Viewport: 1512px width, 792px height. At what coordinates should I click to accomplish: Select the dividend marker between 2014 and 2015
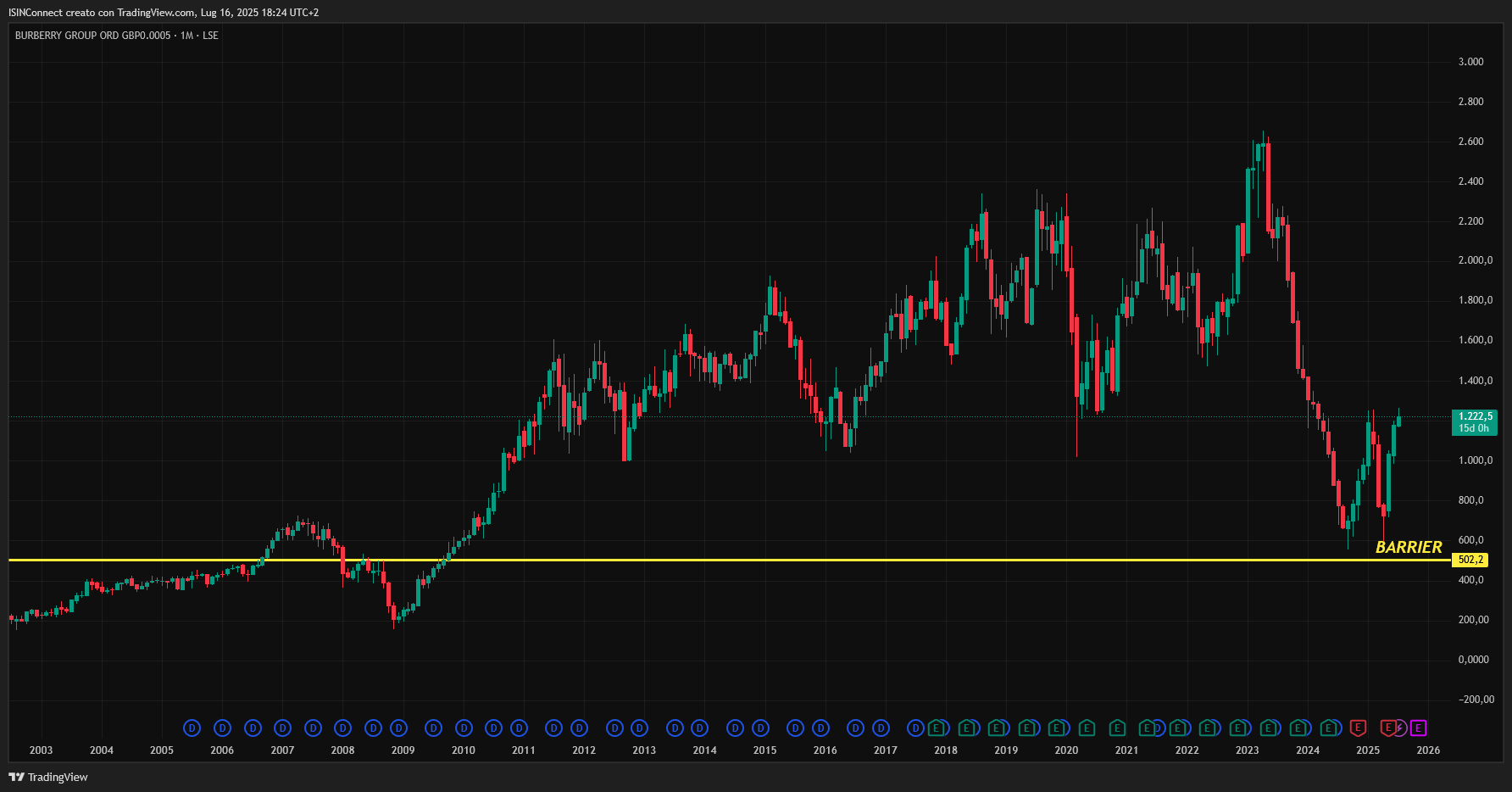(735, 728)
